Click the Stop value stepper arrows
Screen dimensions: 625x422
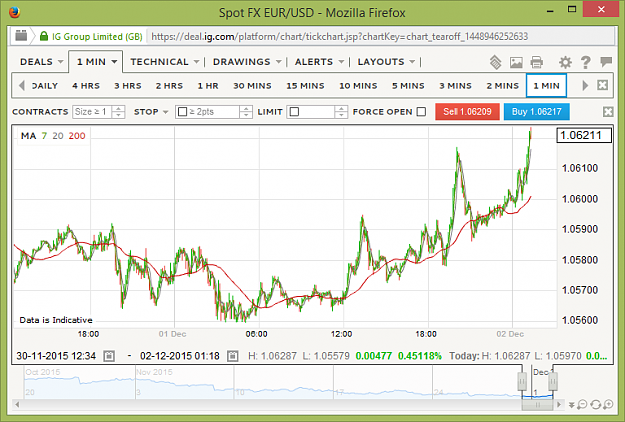coord(246,112)
